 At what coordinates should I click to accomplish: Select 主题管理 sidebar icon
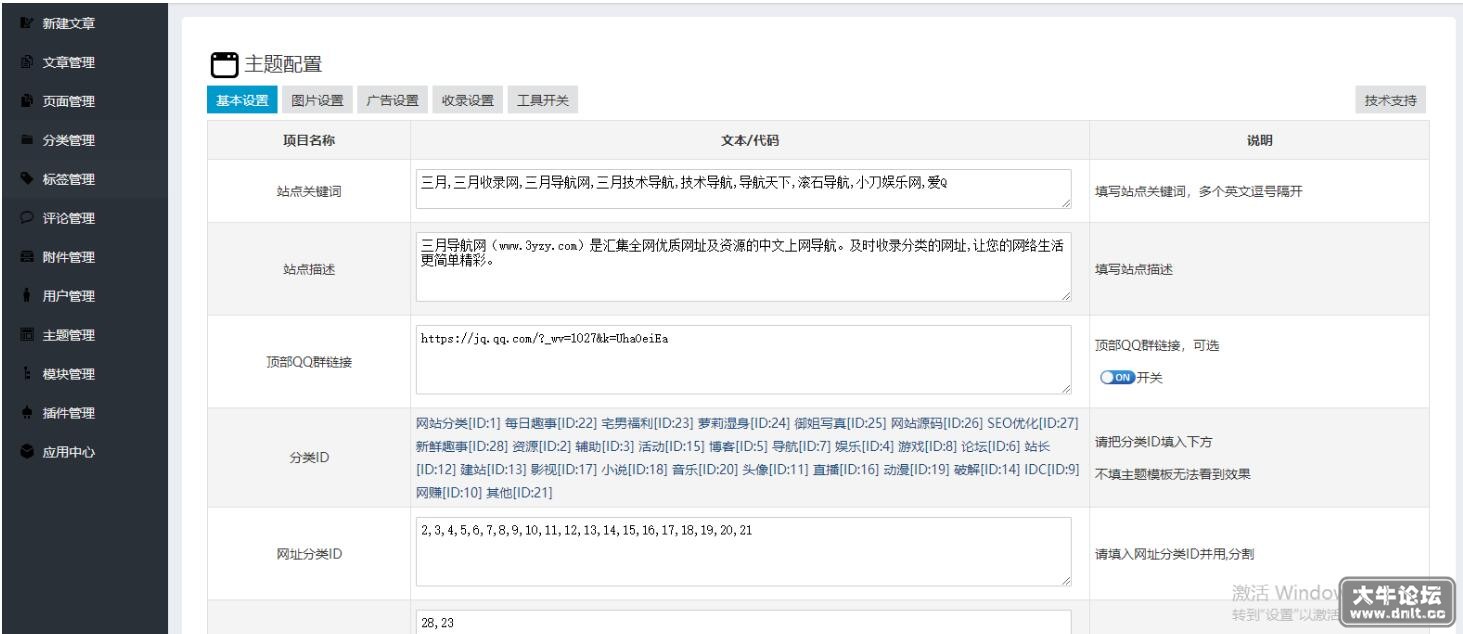pyautogui.click(x=26, y=335)
